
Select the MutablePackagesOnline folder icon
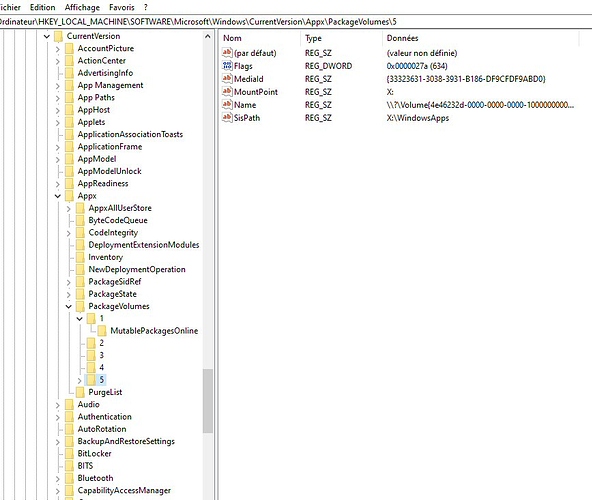(x=102, y=331)
